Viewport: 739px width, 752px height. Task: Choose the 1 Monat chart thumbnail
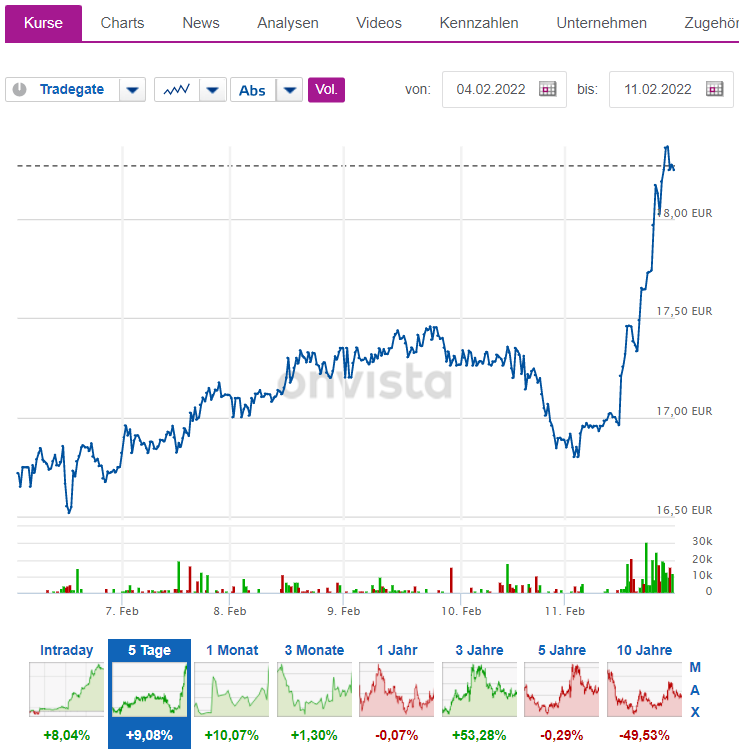(x=232, y=688)
